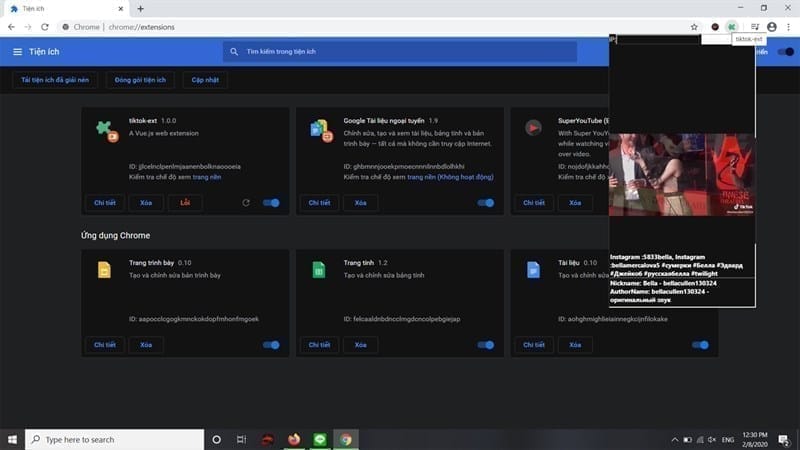Click Tải tiện ích đã giải nén button
The image size is (800, 450).
click(55, 80)
